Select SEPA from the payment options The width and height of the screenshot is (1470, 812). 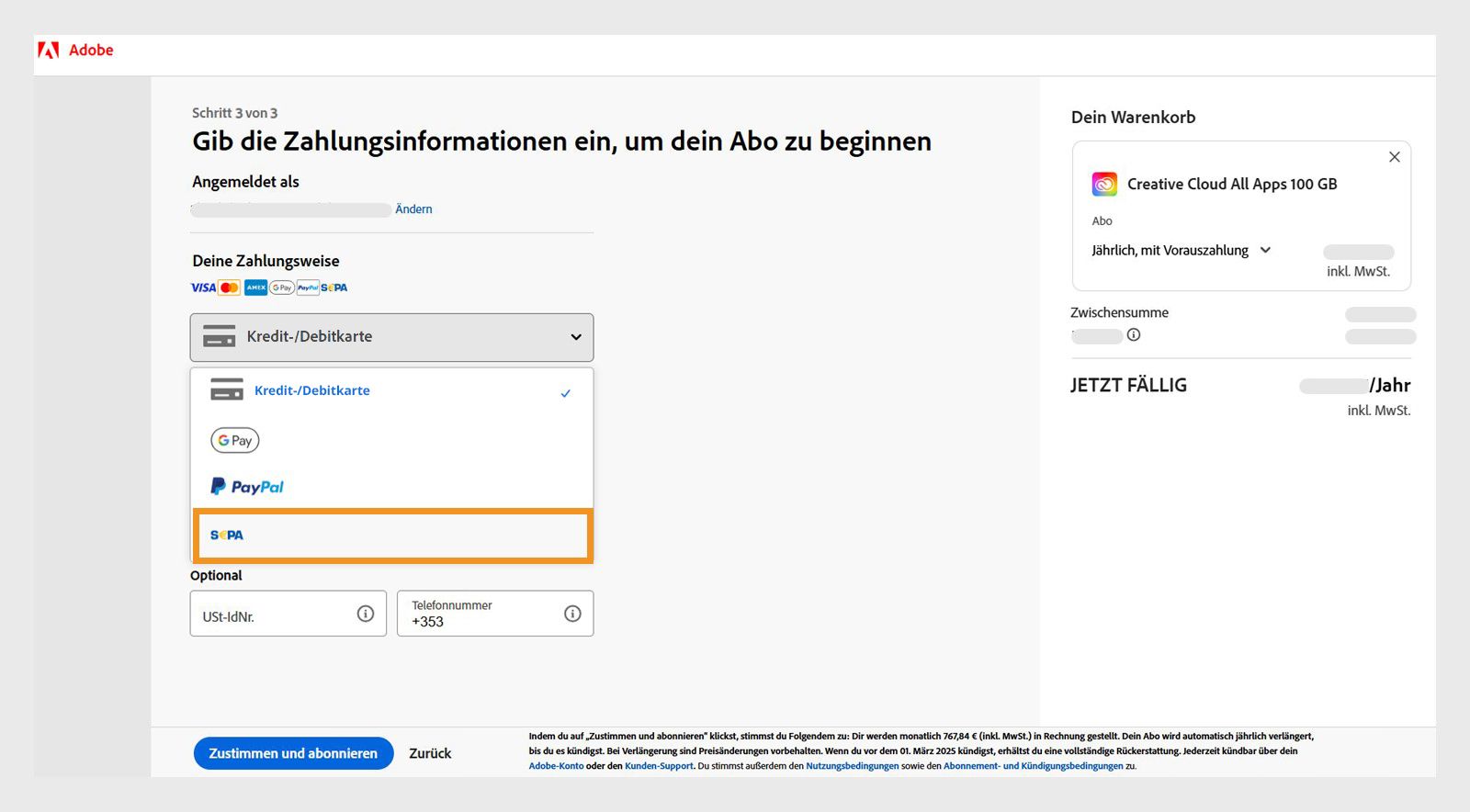(391, 536)
